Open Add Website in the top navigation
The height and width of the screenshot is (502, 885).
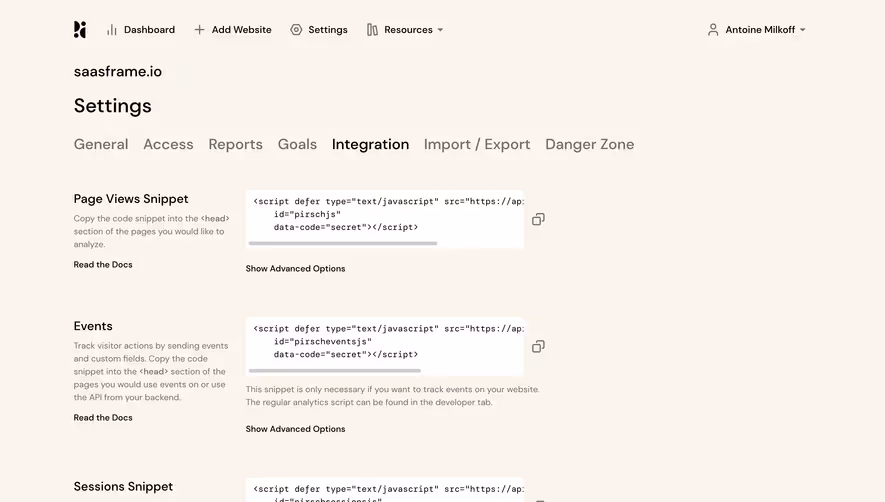point(233,29)
